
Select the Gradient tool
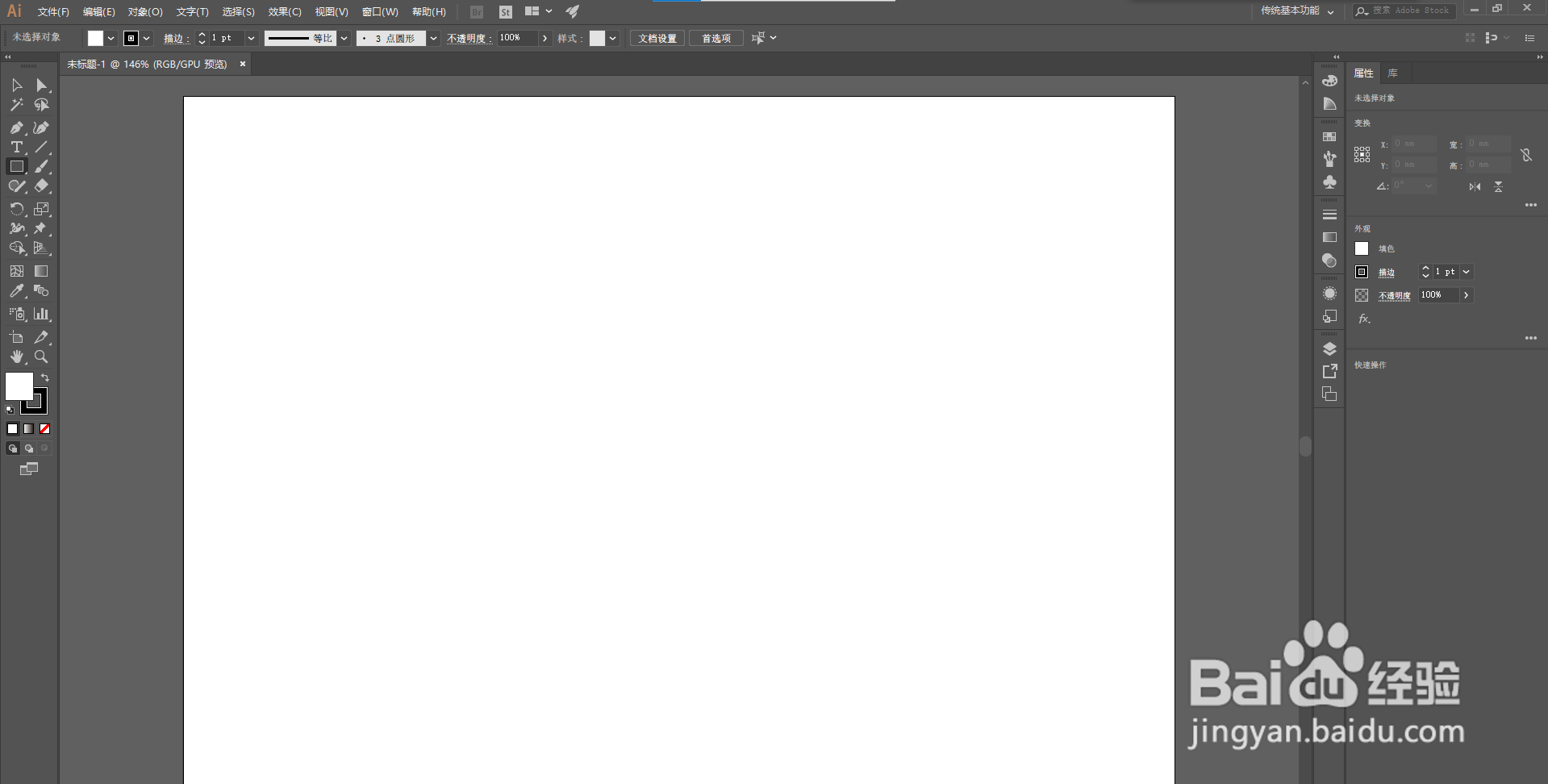[x=42, y=271]
